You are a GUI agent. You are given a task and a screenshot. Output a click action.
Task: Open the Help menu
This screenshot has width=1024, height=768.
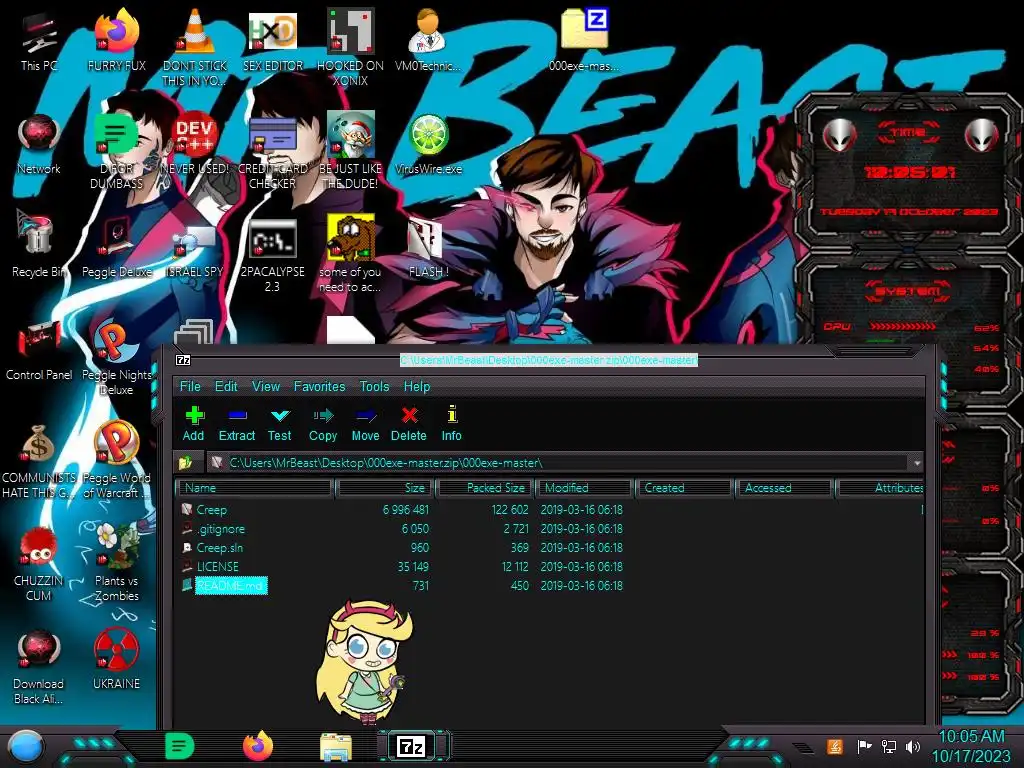[x=417, y=386]
